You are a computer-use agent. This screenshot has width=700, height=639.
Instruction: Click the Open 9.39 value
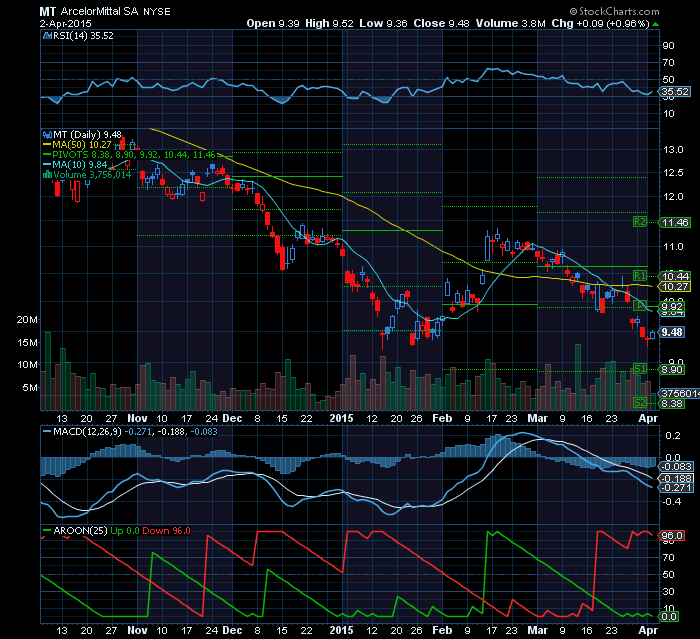point(273,23)
